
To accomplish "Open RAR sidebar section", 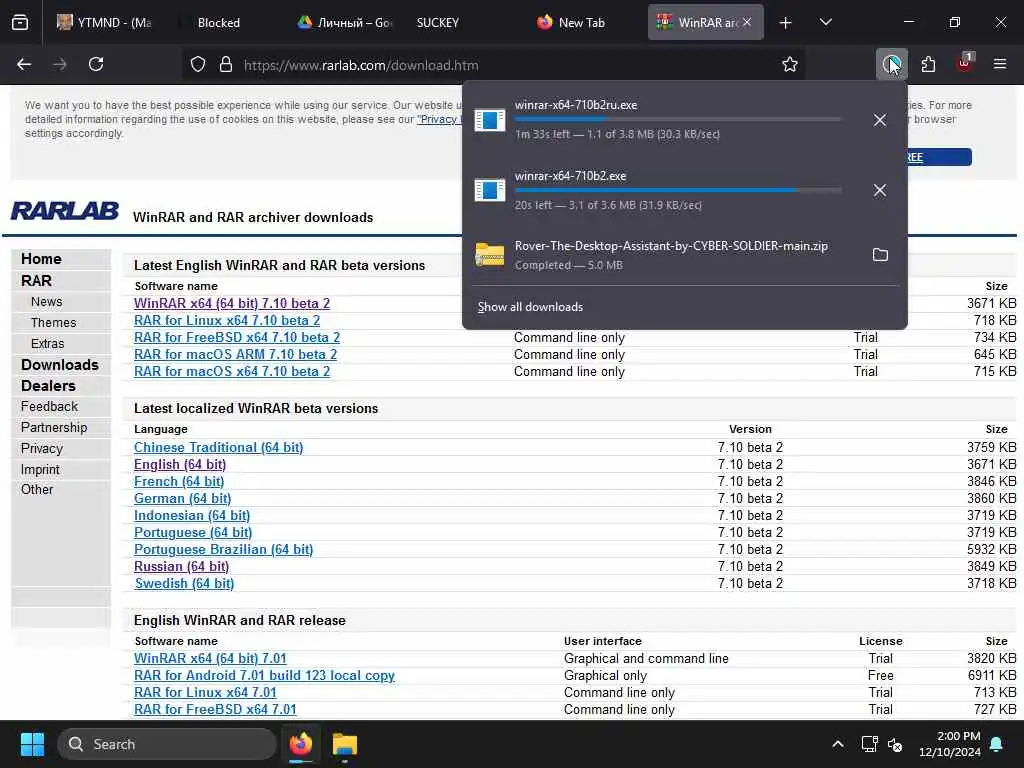I will click(x=36, y=281).
